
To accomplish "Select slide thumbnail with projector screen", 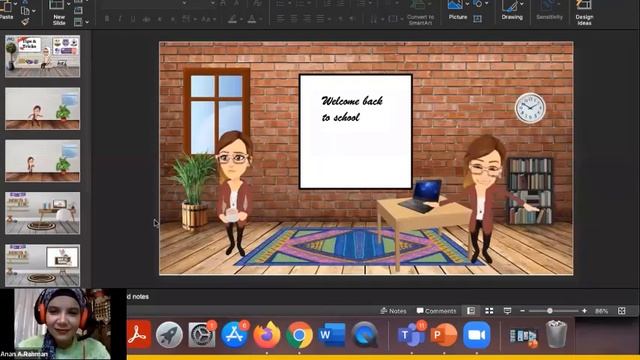I will (42, 265).
